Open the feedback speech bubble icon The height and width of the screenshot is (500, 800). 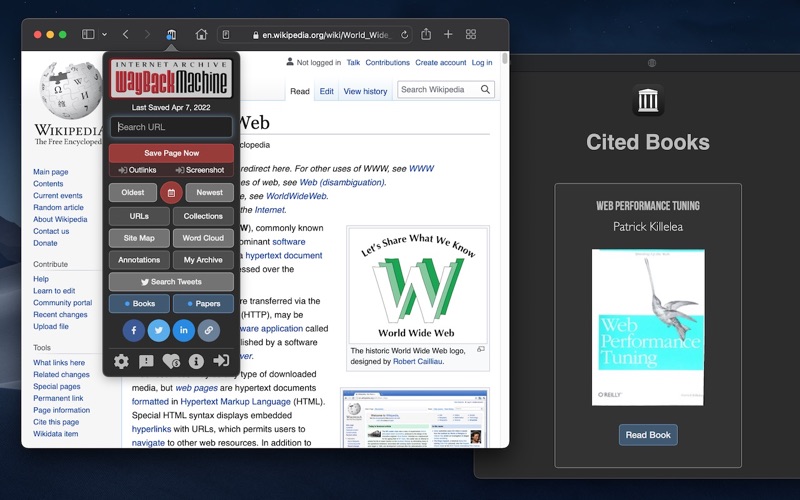146,361
